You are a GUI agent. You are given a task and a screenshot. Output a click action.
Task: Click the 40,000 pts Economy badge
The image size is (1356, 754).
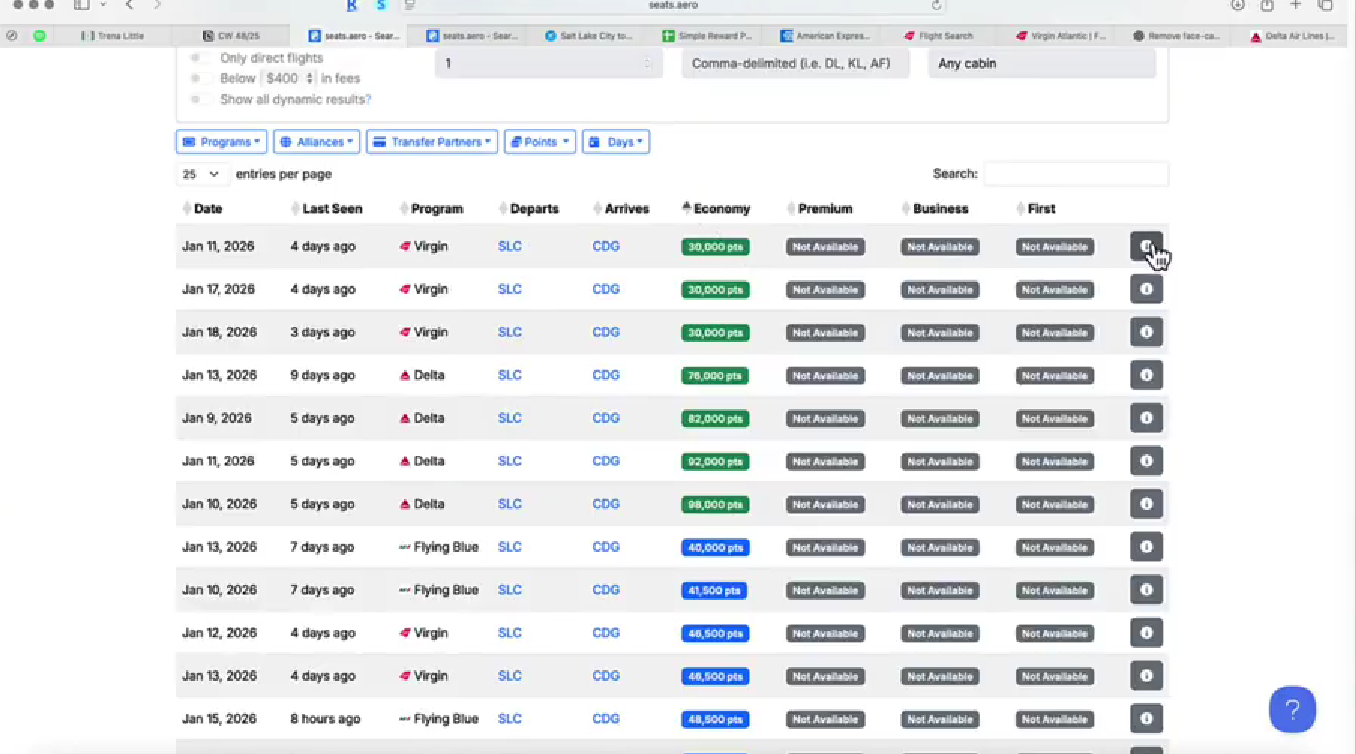tap(716, 548)
